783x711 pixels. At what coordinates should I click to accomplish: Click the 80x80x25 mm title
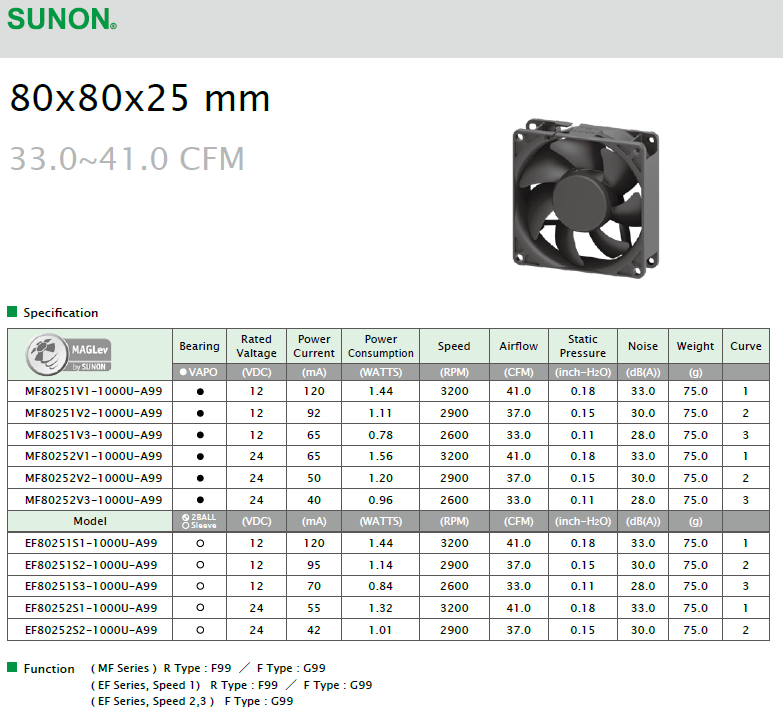pos(140,98)
